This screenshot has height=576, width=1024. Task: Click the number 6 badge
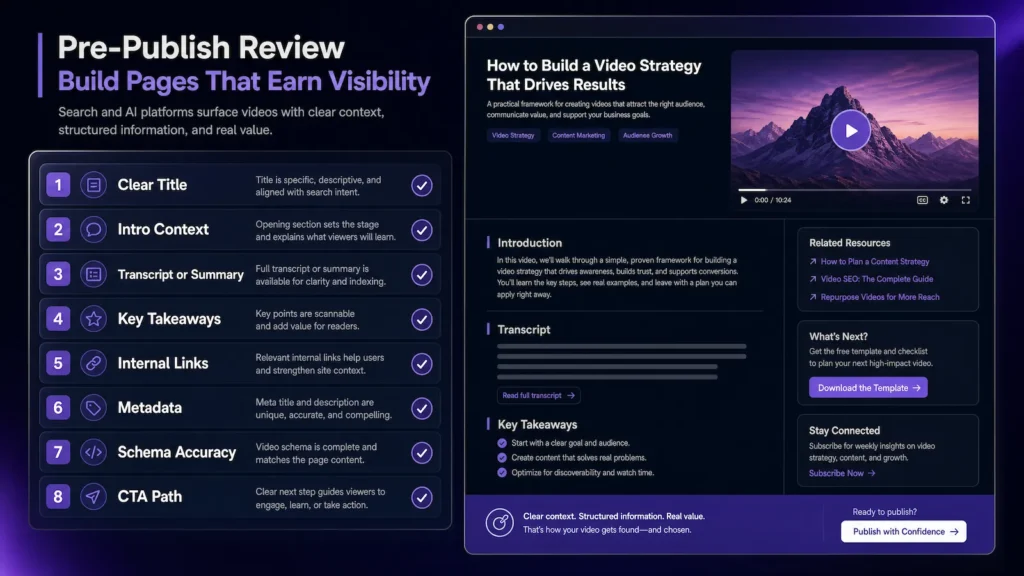coord(58,408)
